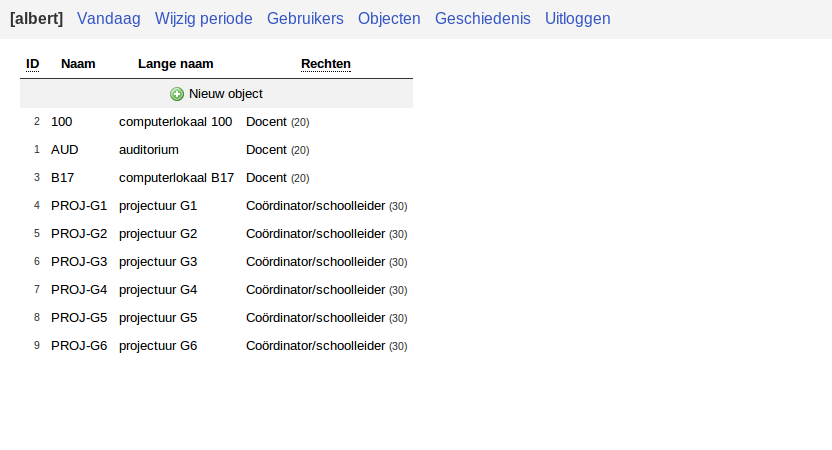Viewport: 832px width, 450px height.
Task: Open the Gebruikers section
Action: click(x=305, y=18)
